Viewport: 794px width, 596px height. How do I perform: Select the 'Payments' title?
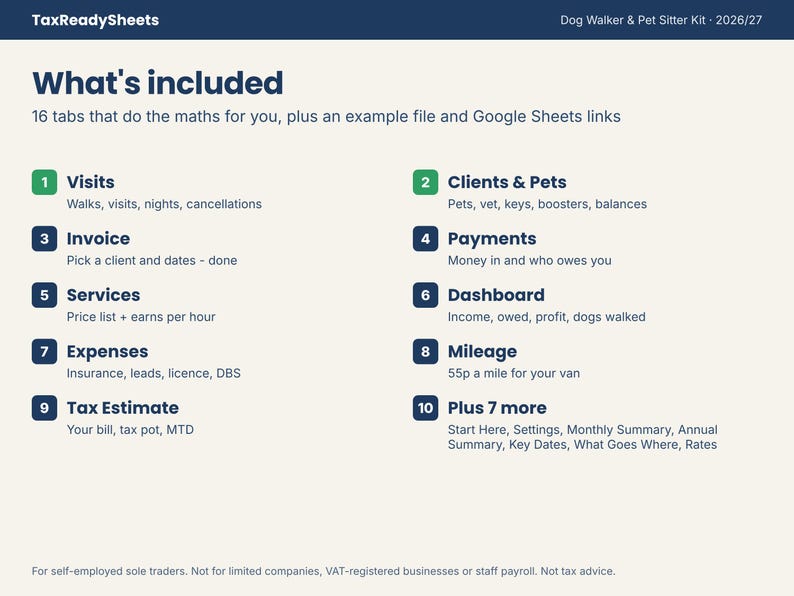coord(492,239)
